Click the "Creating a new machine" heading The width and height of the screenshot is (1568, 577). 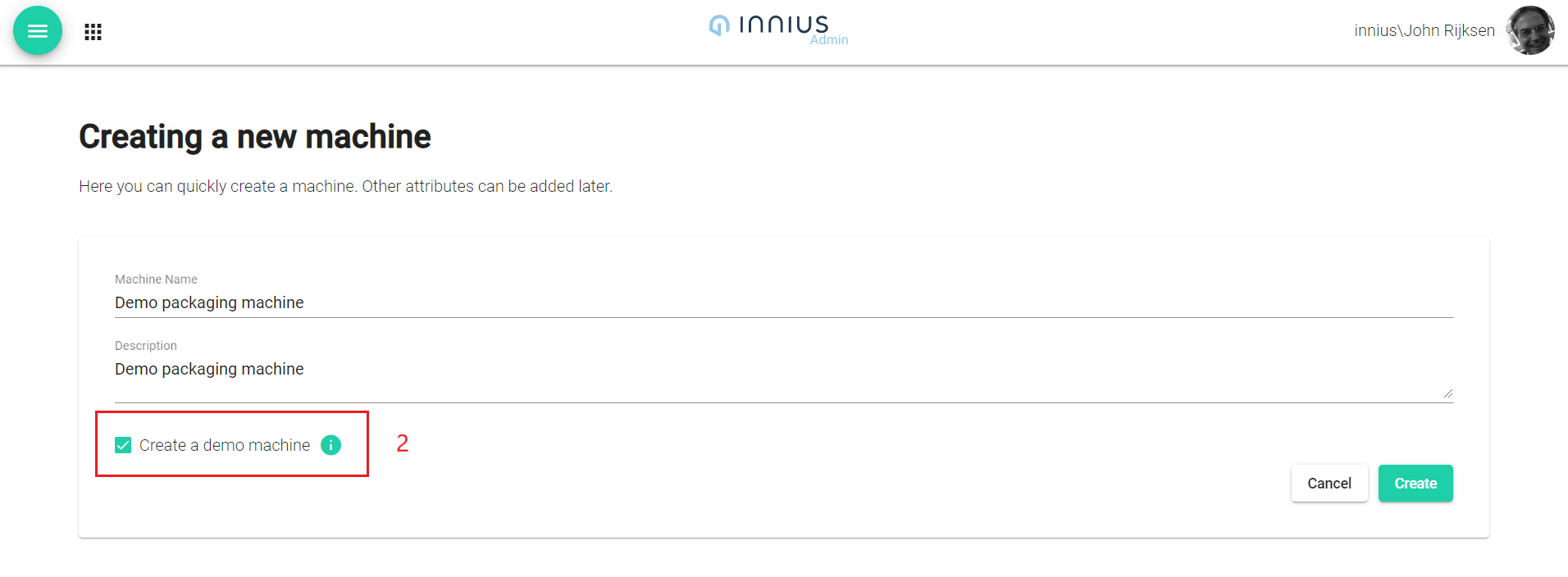(255, 137)
